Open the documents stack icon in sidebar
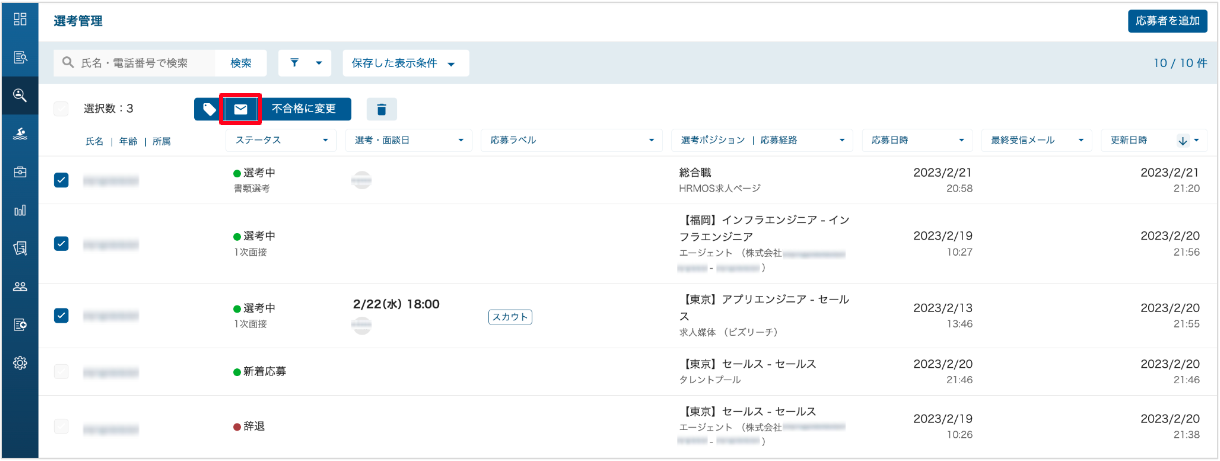This screenshot has width=1220, height=461. (19, 248)
